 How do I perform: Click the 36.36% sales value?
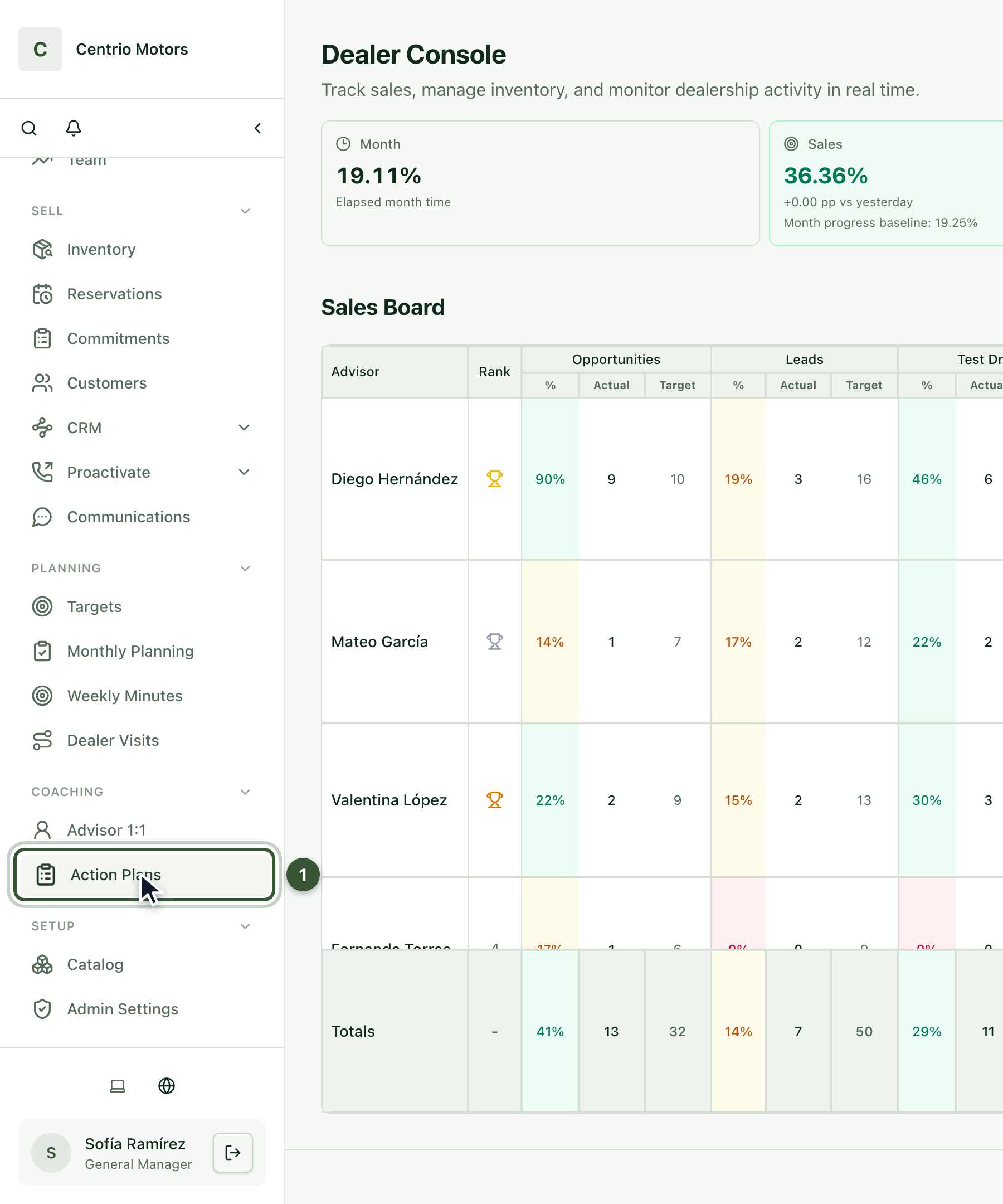click(x=826, y=176)
